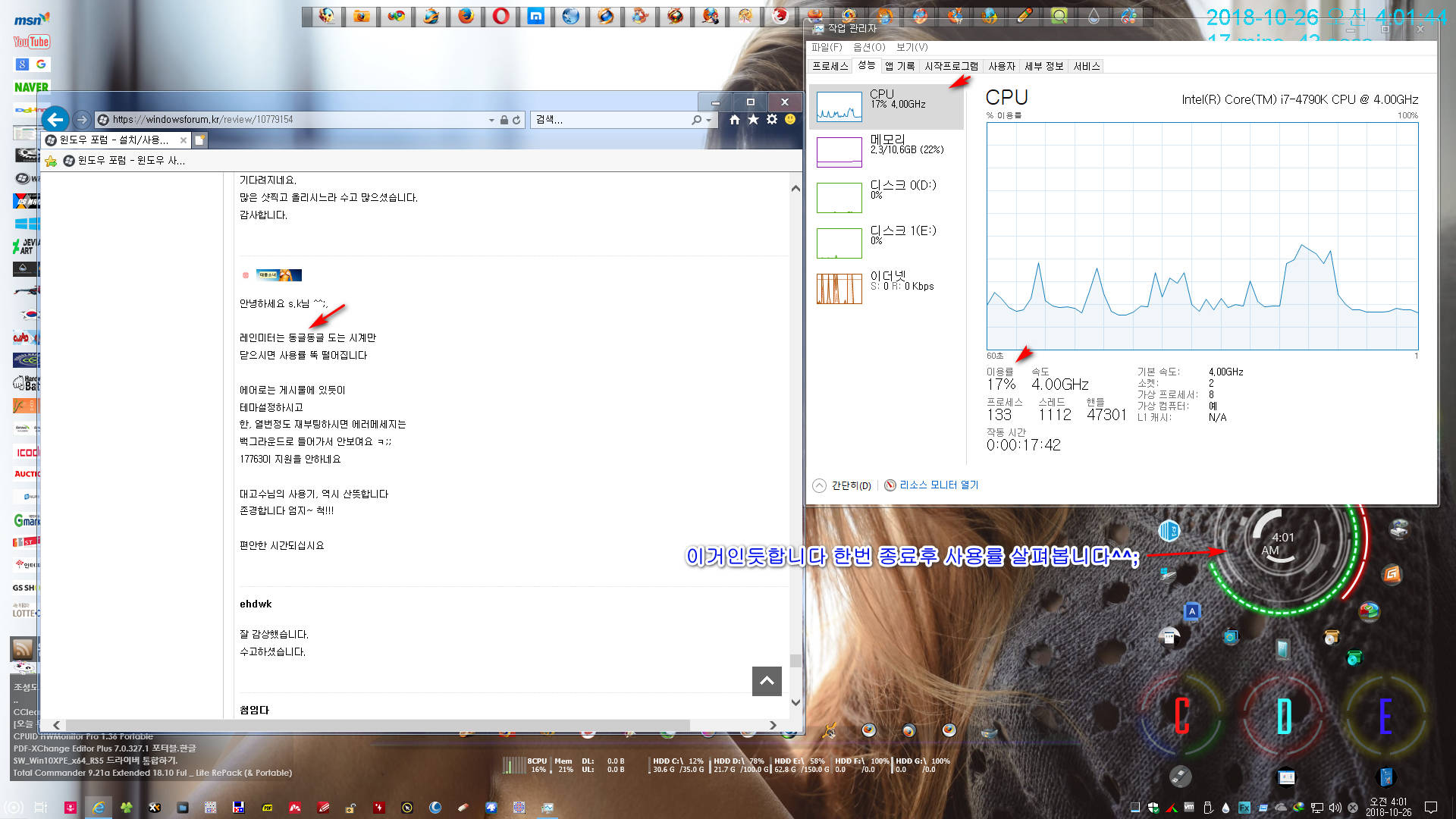Open the D drive Rainmeter launcher
Viewport: 1456px width, 819px height.
pos(1284,716)
